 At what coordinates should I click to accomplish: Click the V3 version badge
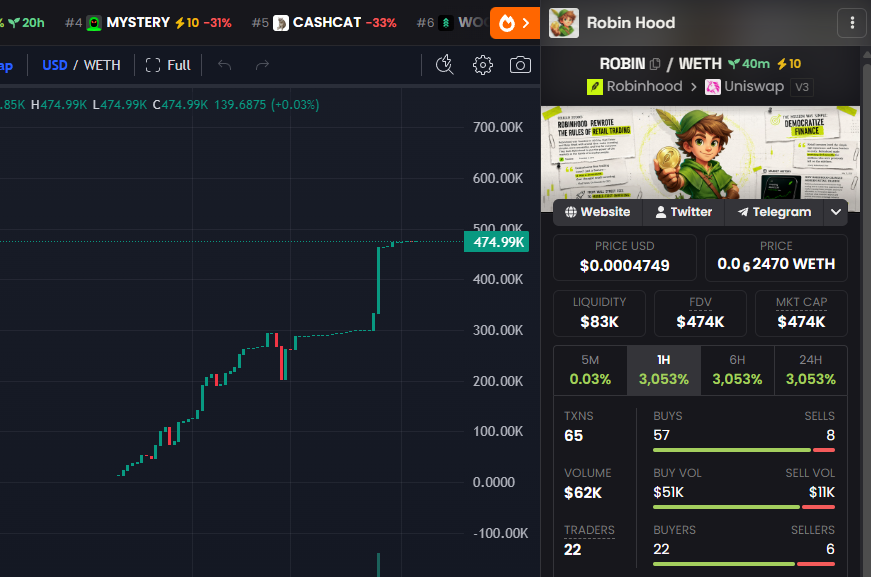point(802,87)
